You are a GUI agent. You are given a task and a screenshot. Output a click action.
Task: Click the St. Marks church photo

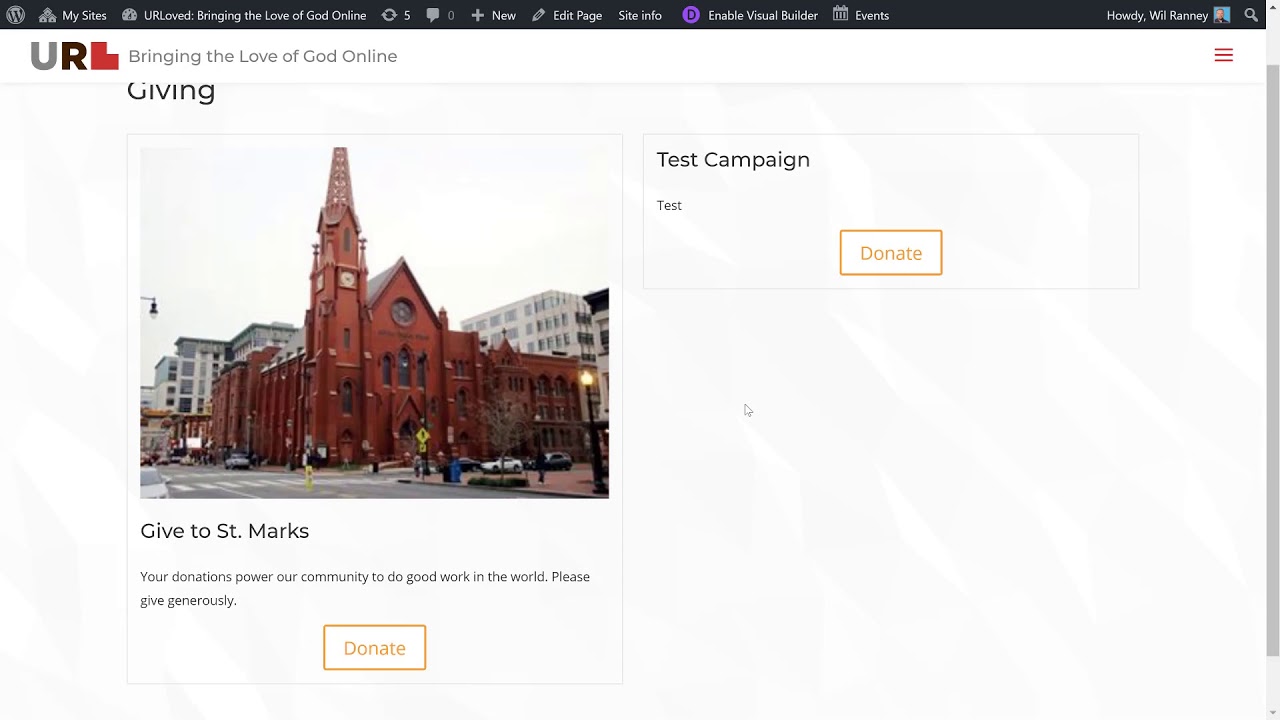[374, 323]
